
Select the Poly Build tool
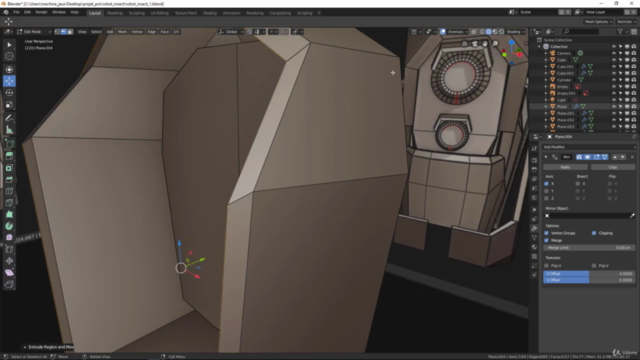tap(9, 214)
